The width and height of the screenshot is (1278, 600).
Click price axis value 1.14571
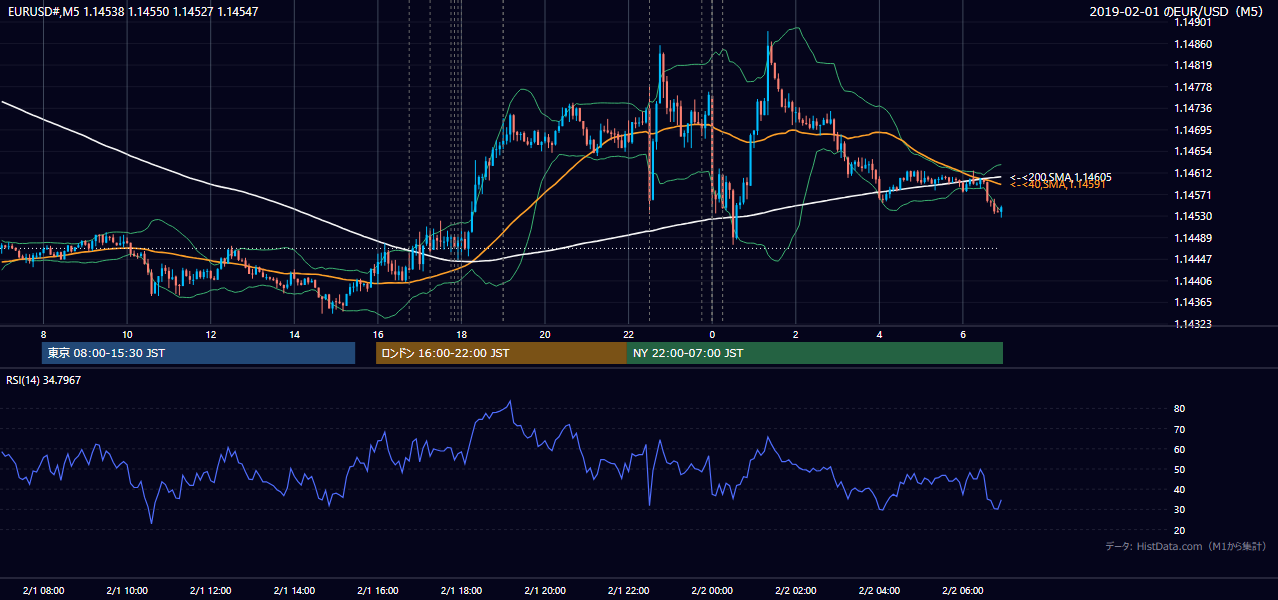1193,195
